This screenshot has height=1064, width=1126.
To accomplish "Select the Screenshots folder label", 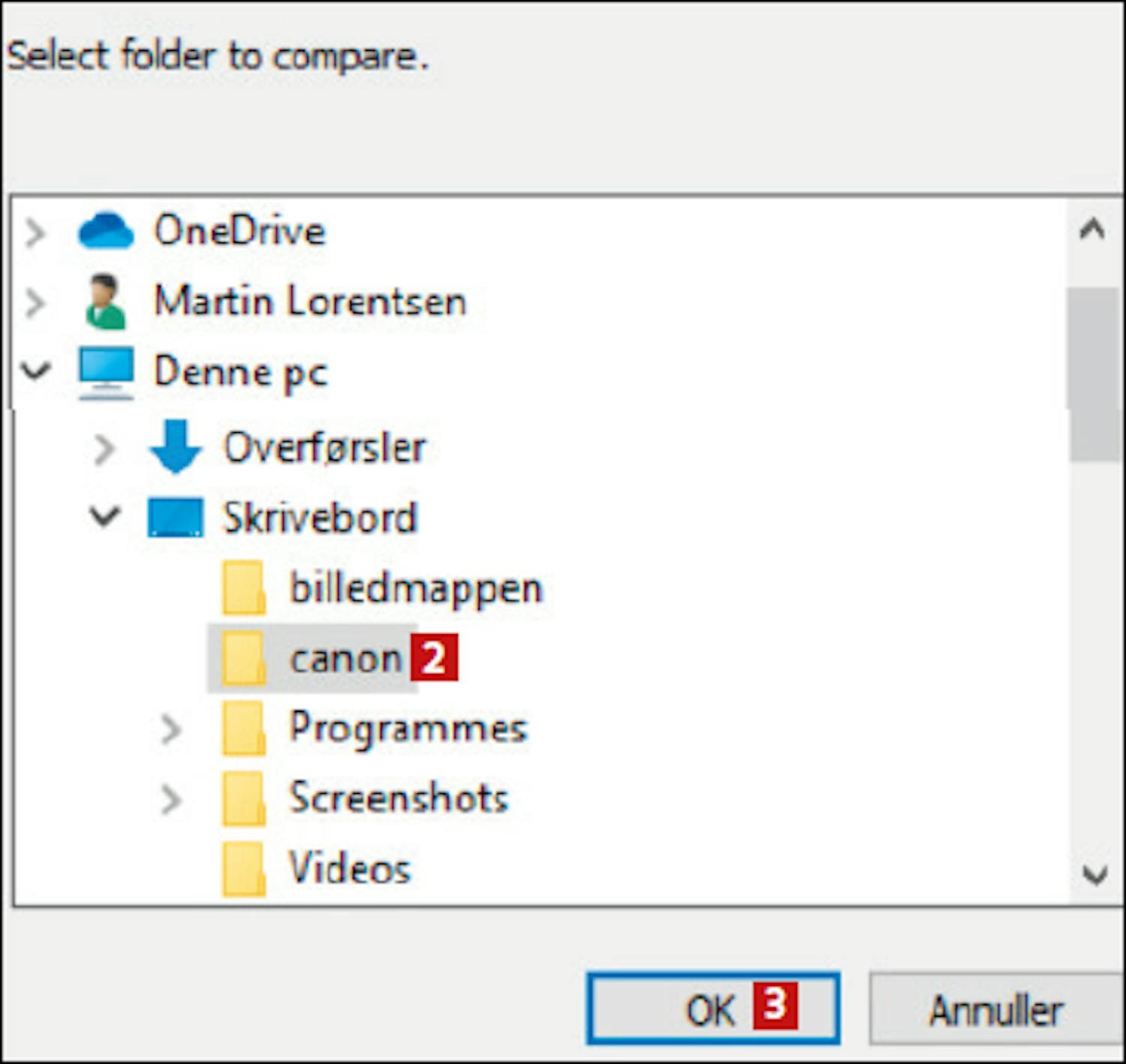I will (x=399, y=798).
